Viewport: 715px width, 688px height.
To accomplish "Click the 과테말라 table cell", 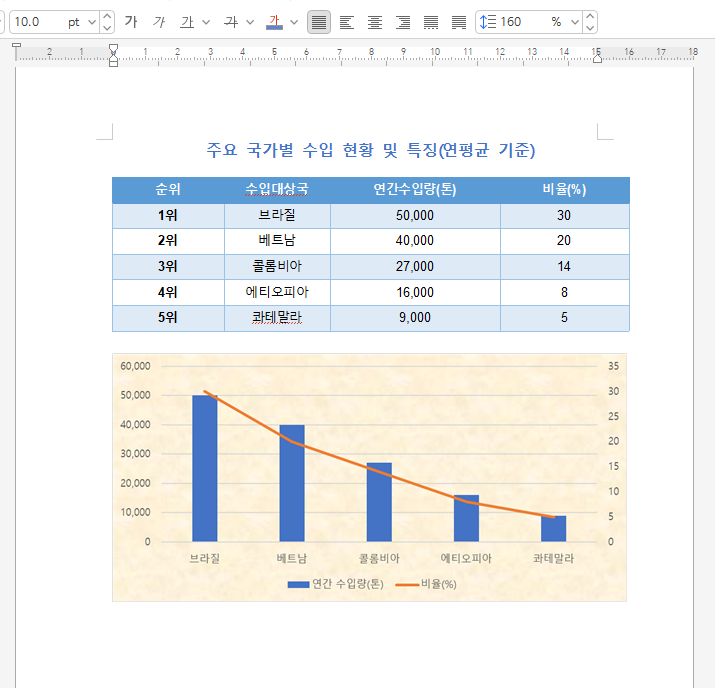I will click(x=277, y=318).
